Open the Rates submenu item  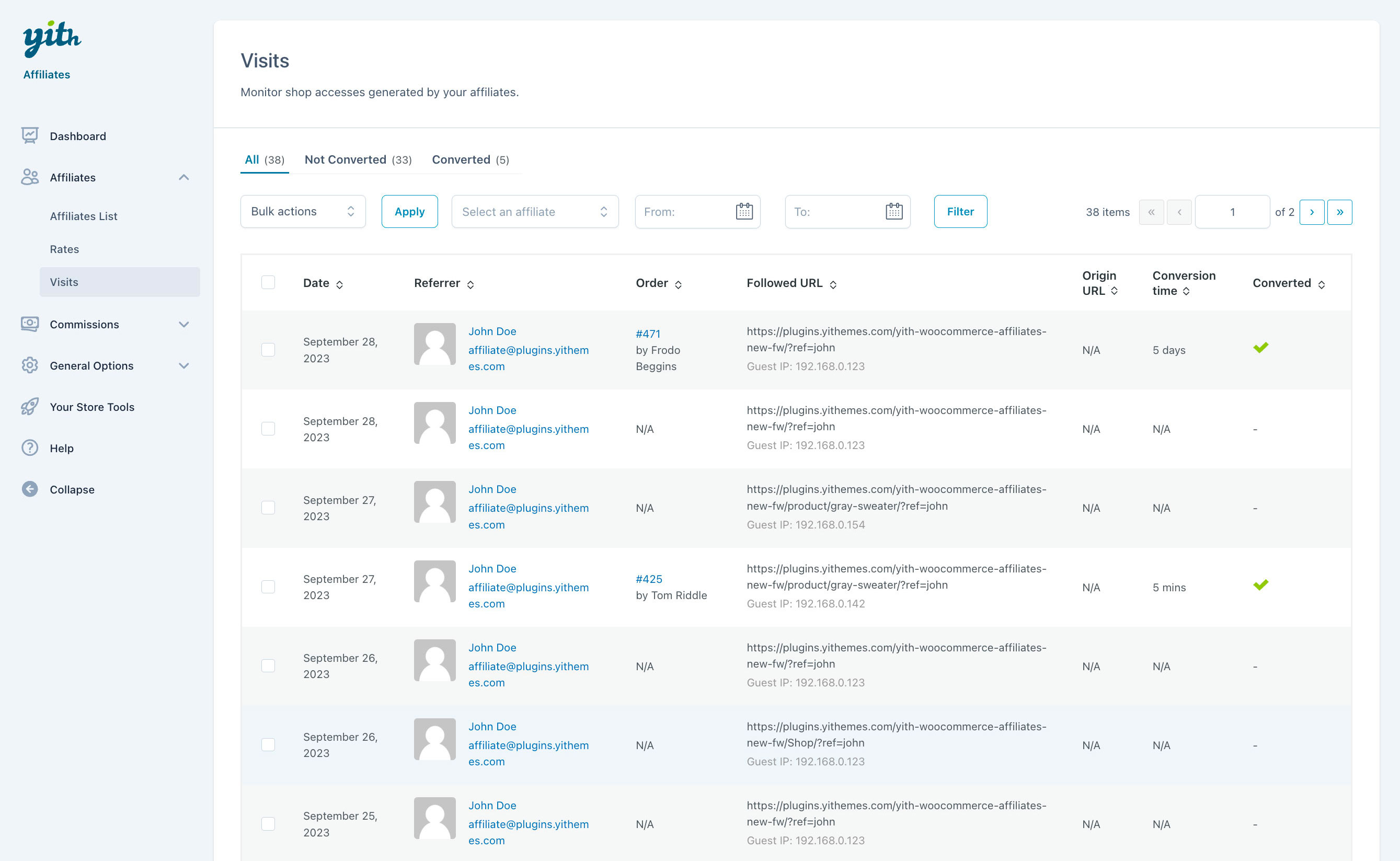64,249
